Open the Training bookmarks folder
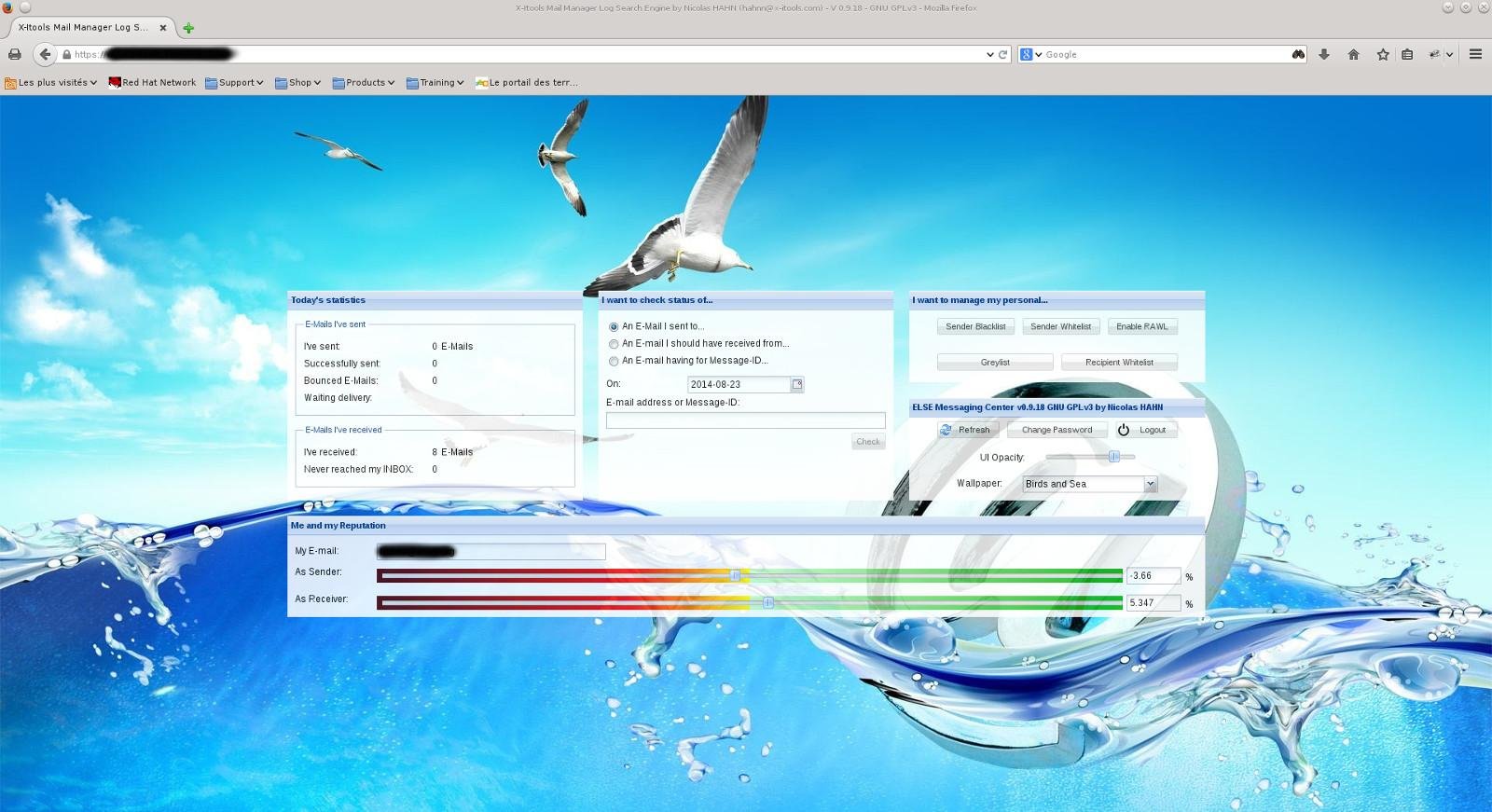This screenshot has width=1492, height=812. click(x=435, y=82)
